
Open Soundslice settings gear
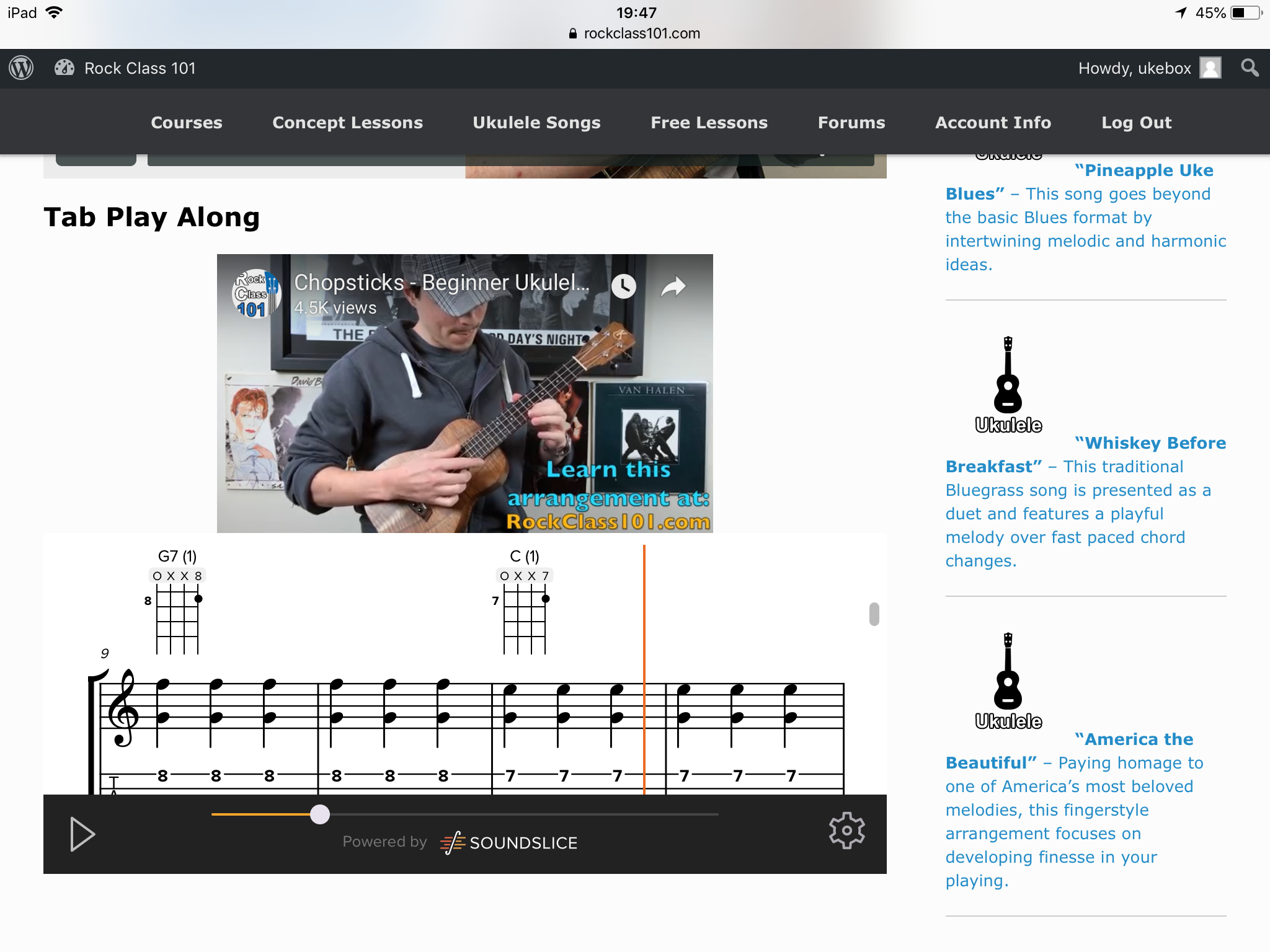click(847, 830)
